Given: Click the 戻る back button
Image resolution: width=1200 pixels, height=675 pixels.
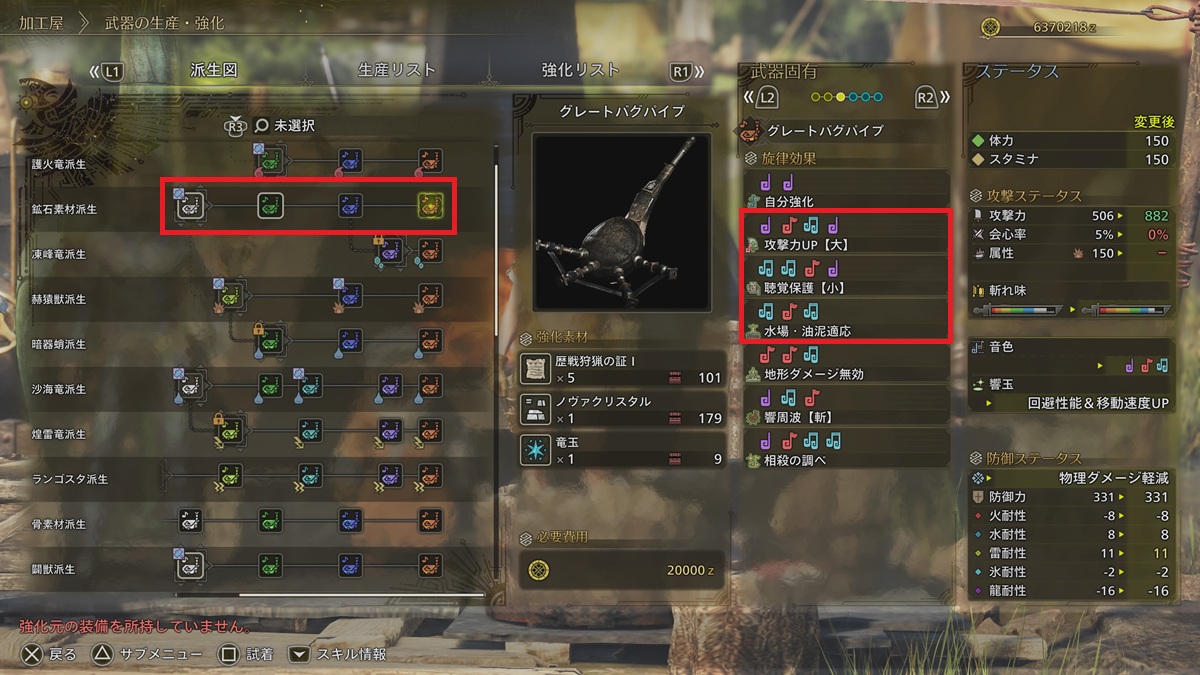Looking at the screenshot, I should click(49, 654).
